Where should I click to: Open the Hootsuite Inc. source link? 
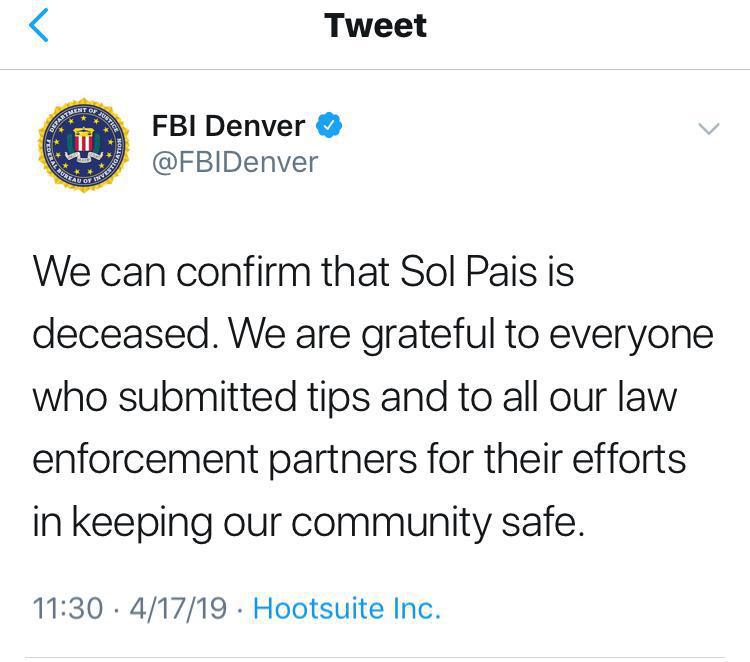click(347, 608)
